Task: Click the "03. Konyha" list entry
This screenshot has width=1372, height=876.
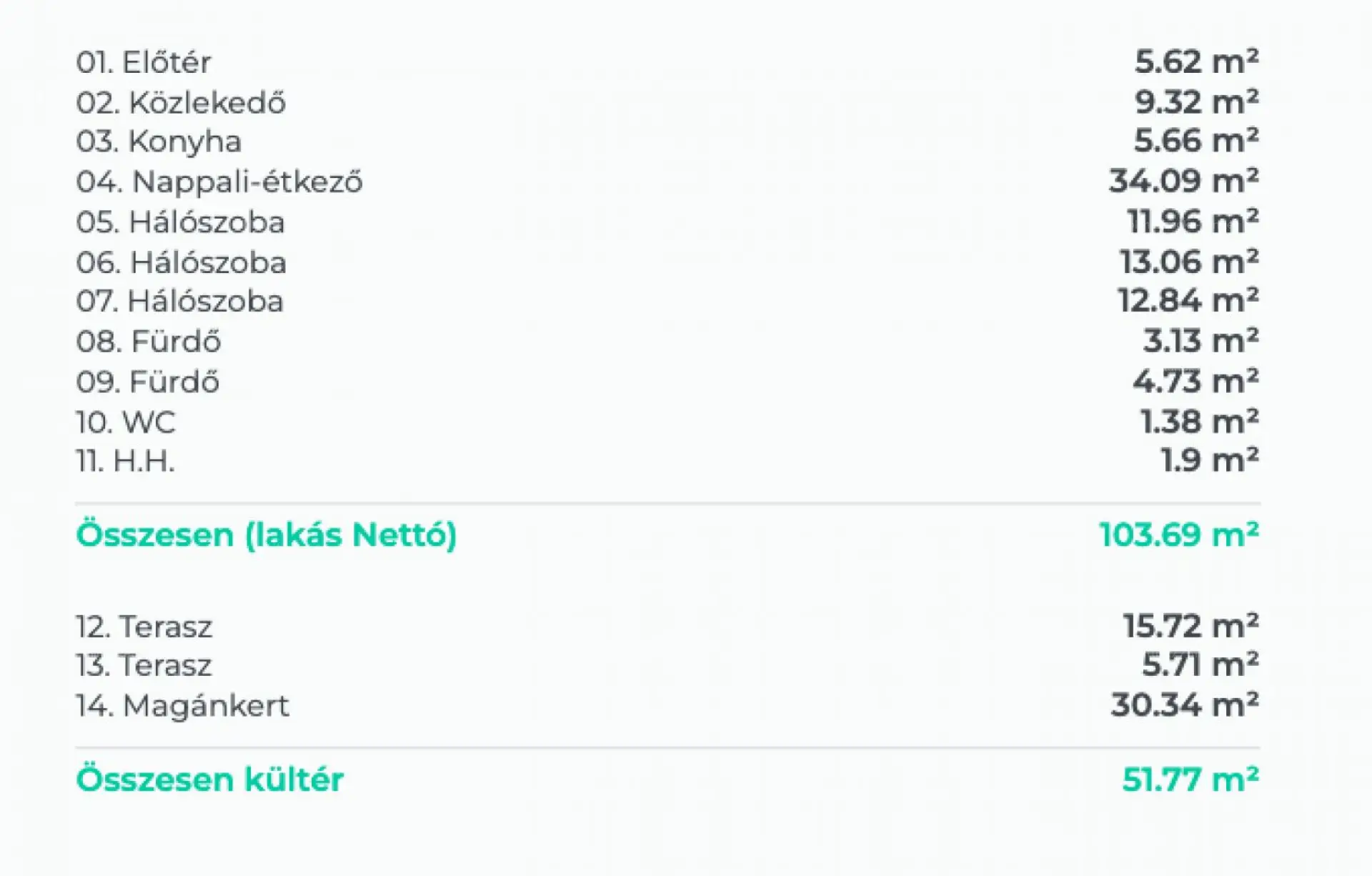Action: click(x=159, y=141)
